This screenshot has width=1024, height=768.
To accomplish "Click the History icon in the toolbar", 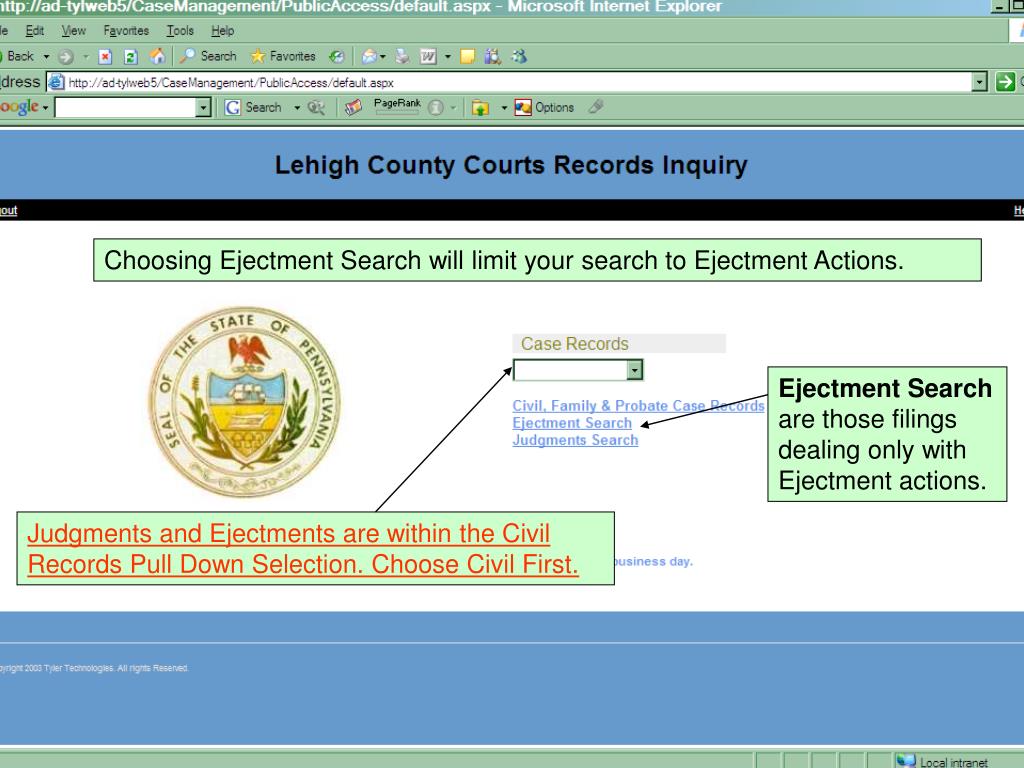I will tap(336, 57).
